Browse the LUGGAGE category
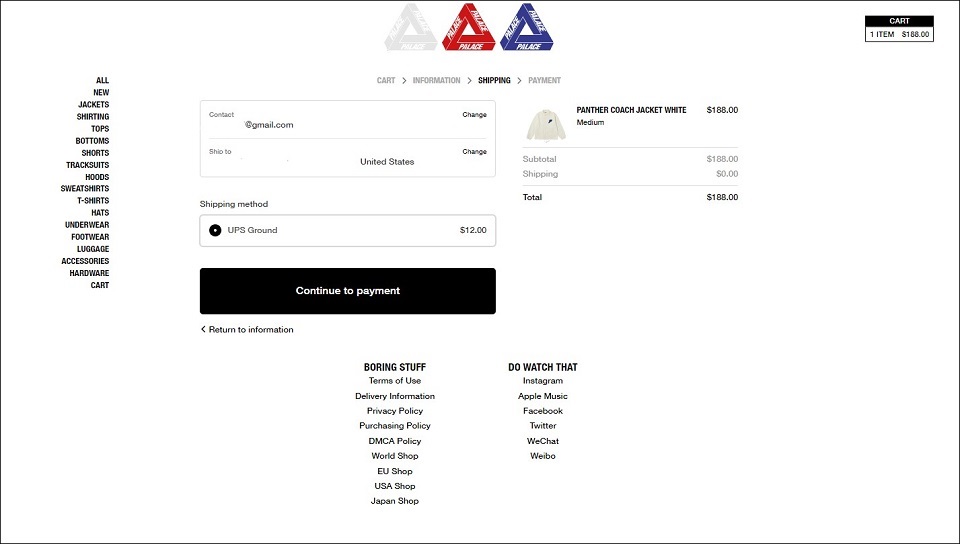 pos(93,249)
